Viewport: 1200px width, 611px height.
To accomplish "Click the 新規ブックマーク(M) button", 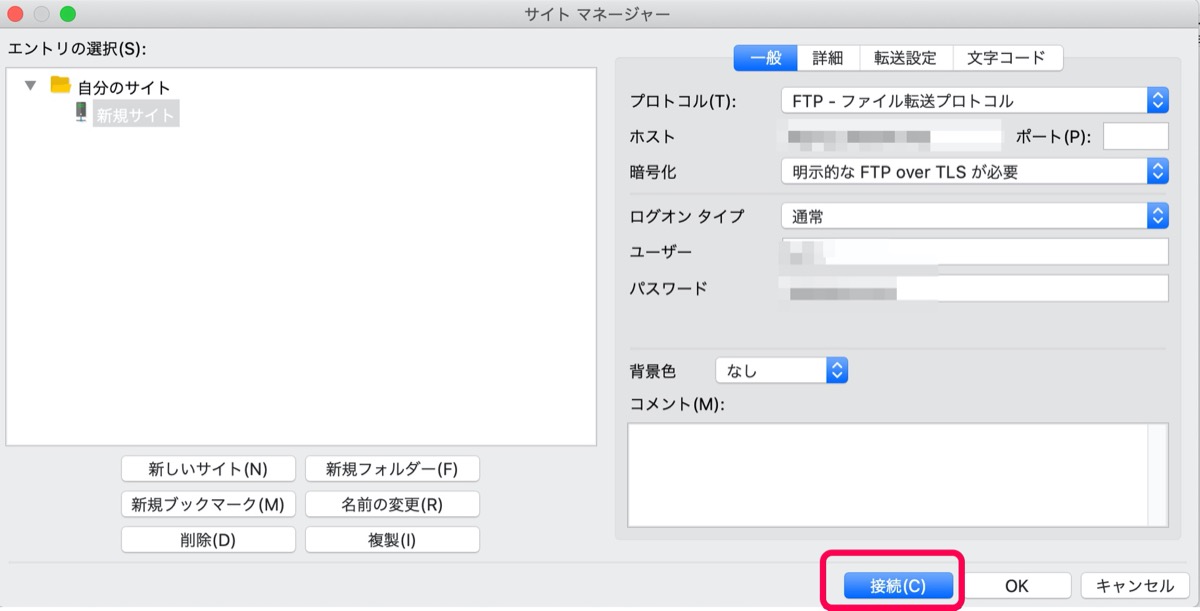I will coord(208,504).
